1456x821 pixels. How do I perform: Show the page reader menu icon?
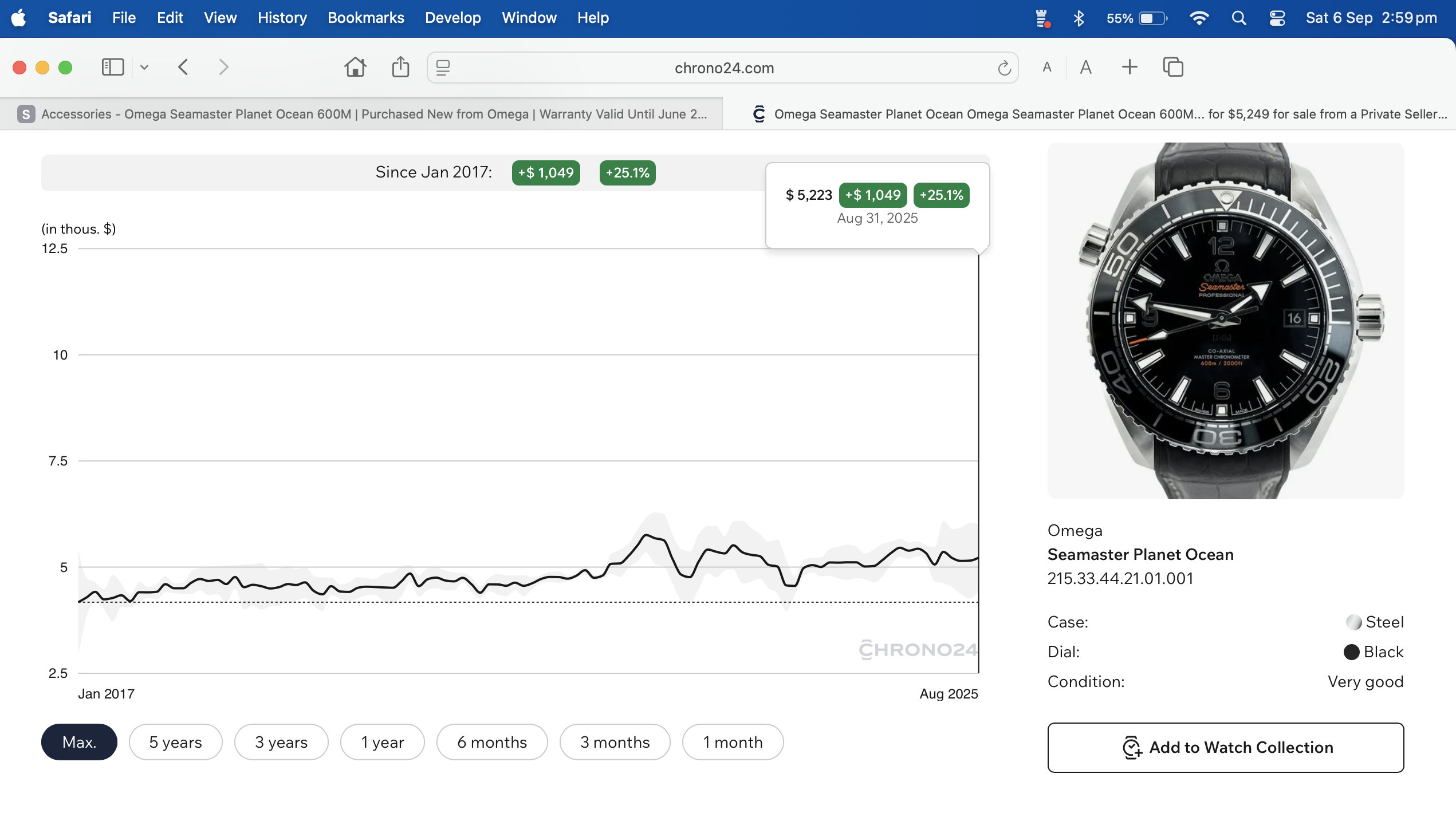[443, 68]
